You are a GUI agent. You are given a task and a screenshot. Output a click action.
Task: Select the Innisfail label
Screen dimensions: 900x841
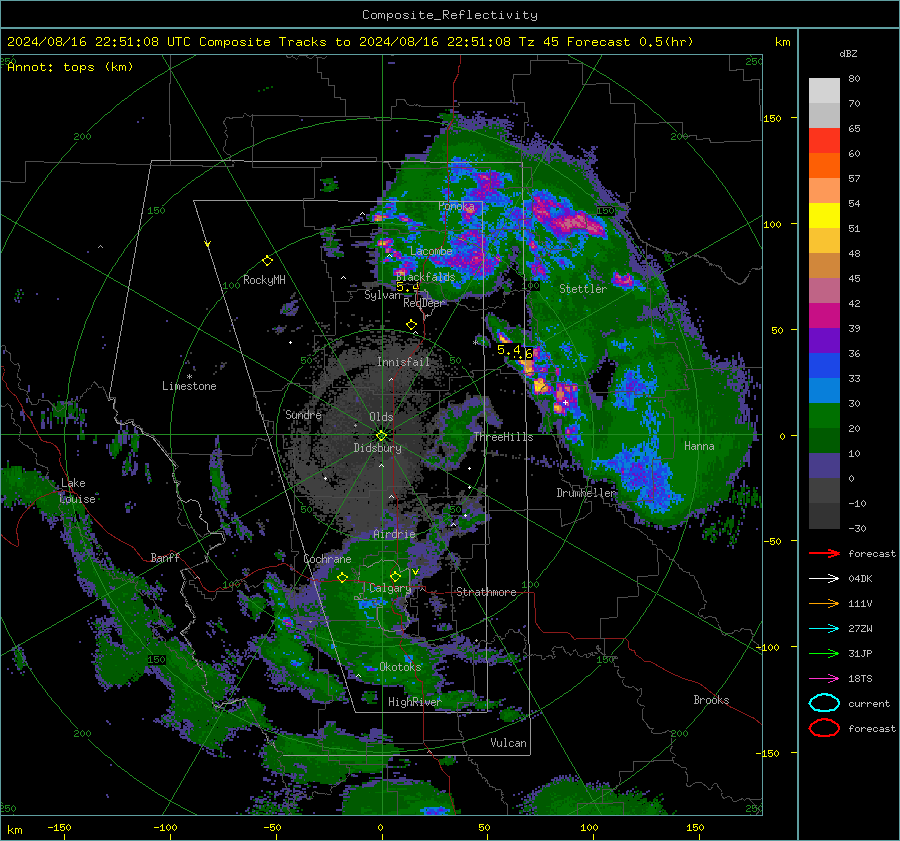(x=403, y=362)
